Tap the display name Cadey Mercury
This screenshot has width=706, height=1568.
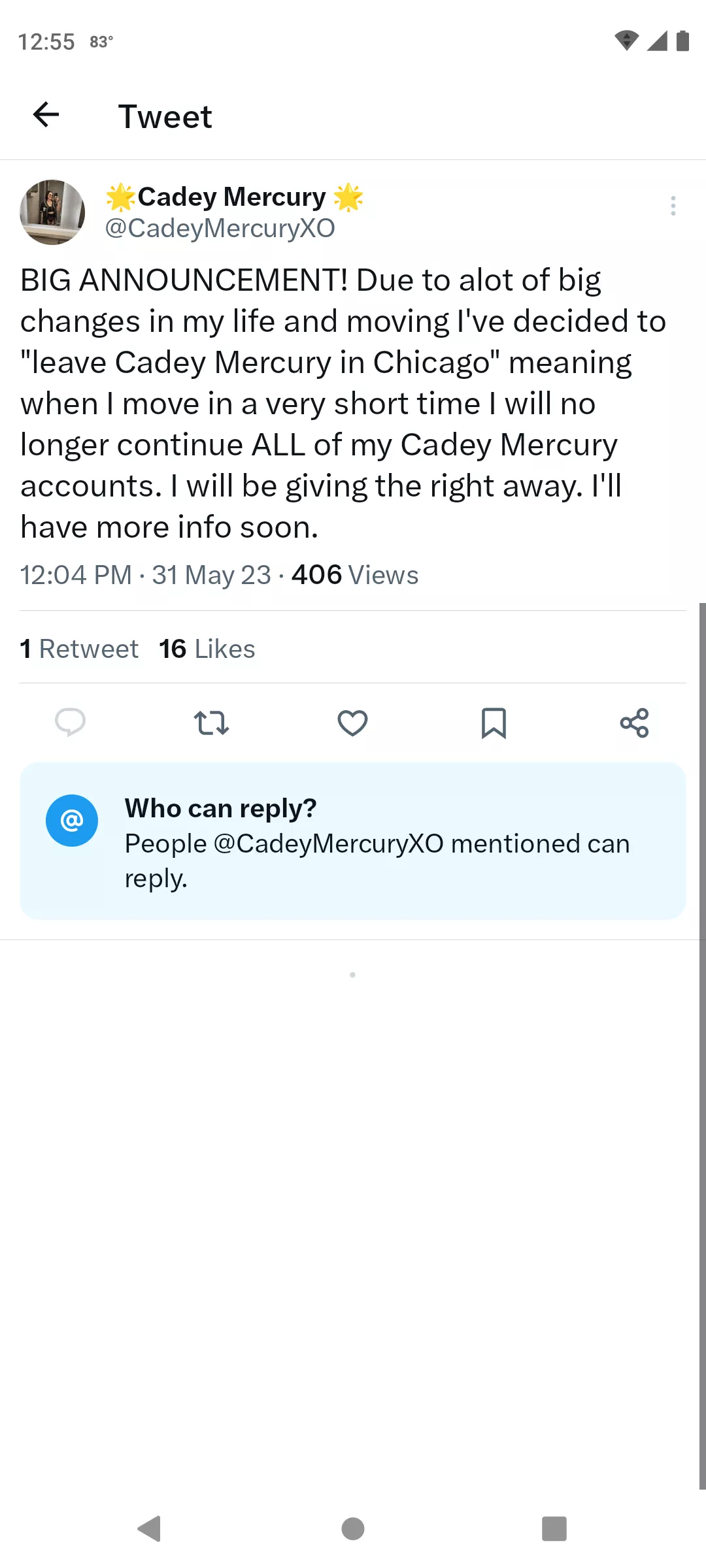232,196
